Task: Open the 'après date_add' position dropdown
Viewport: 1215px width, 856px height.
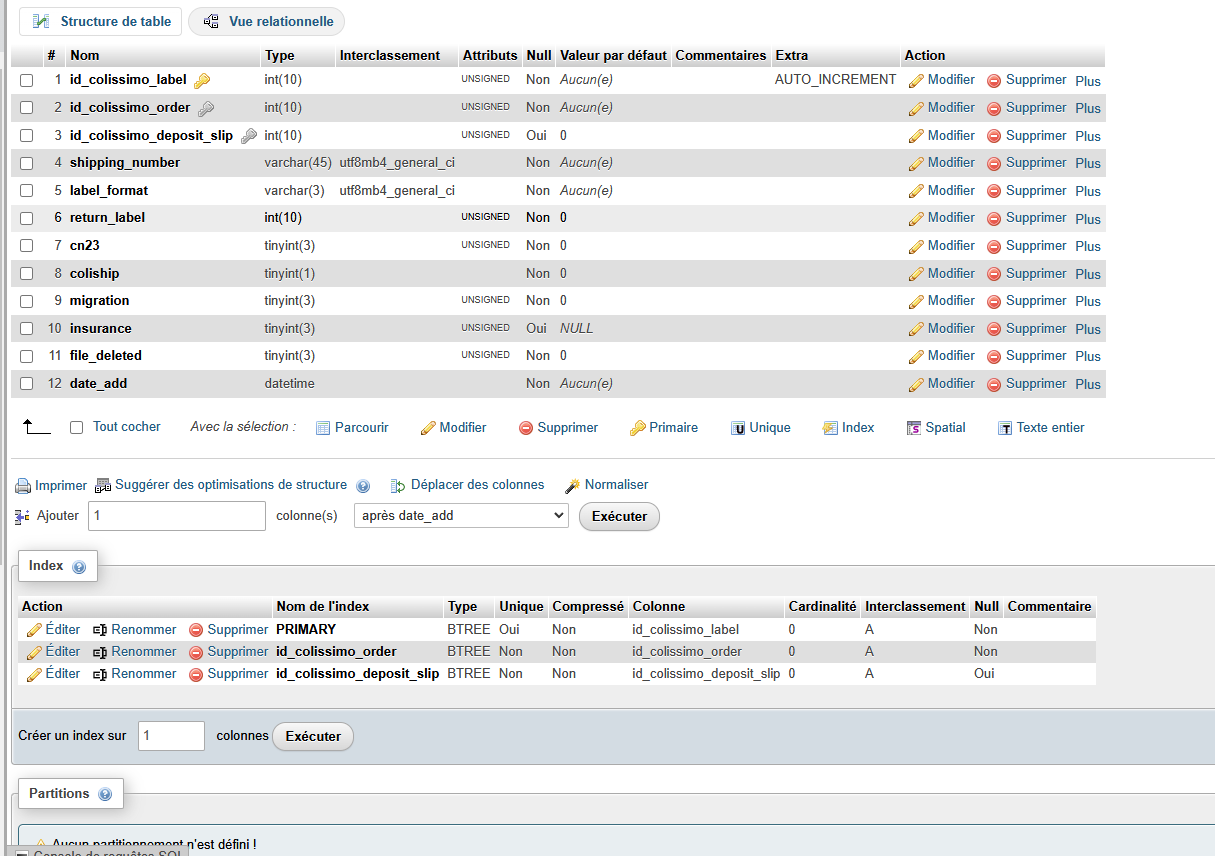Action: (x=462, y=516)
